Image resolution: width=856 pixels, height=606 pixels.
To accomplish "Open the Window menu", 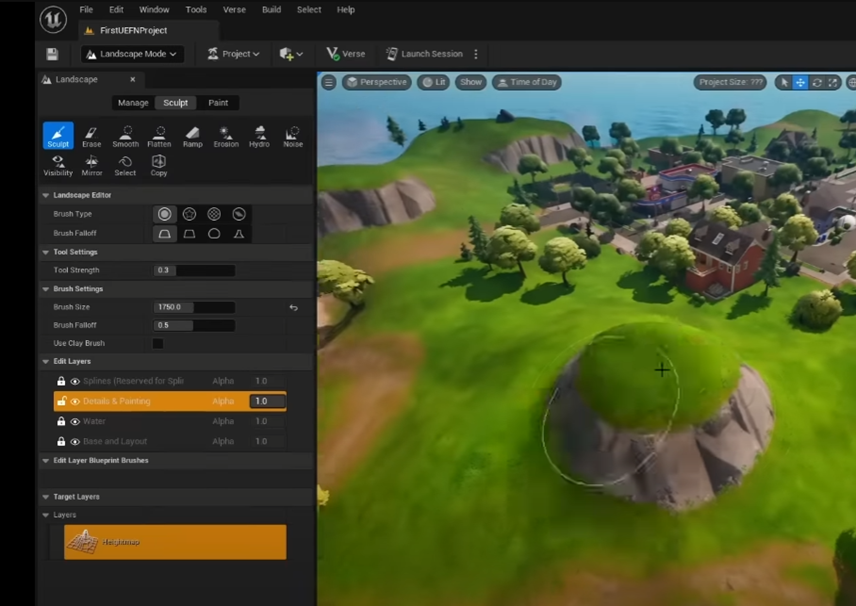I will point(154,10).
